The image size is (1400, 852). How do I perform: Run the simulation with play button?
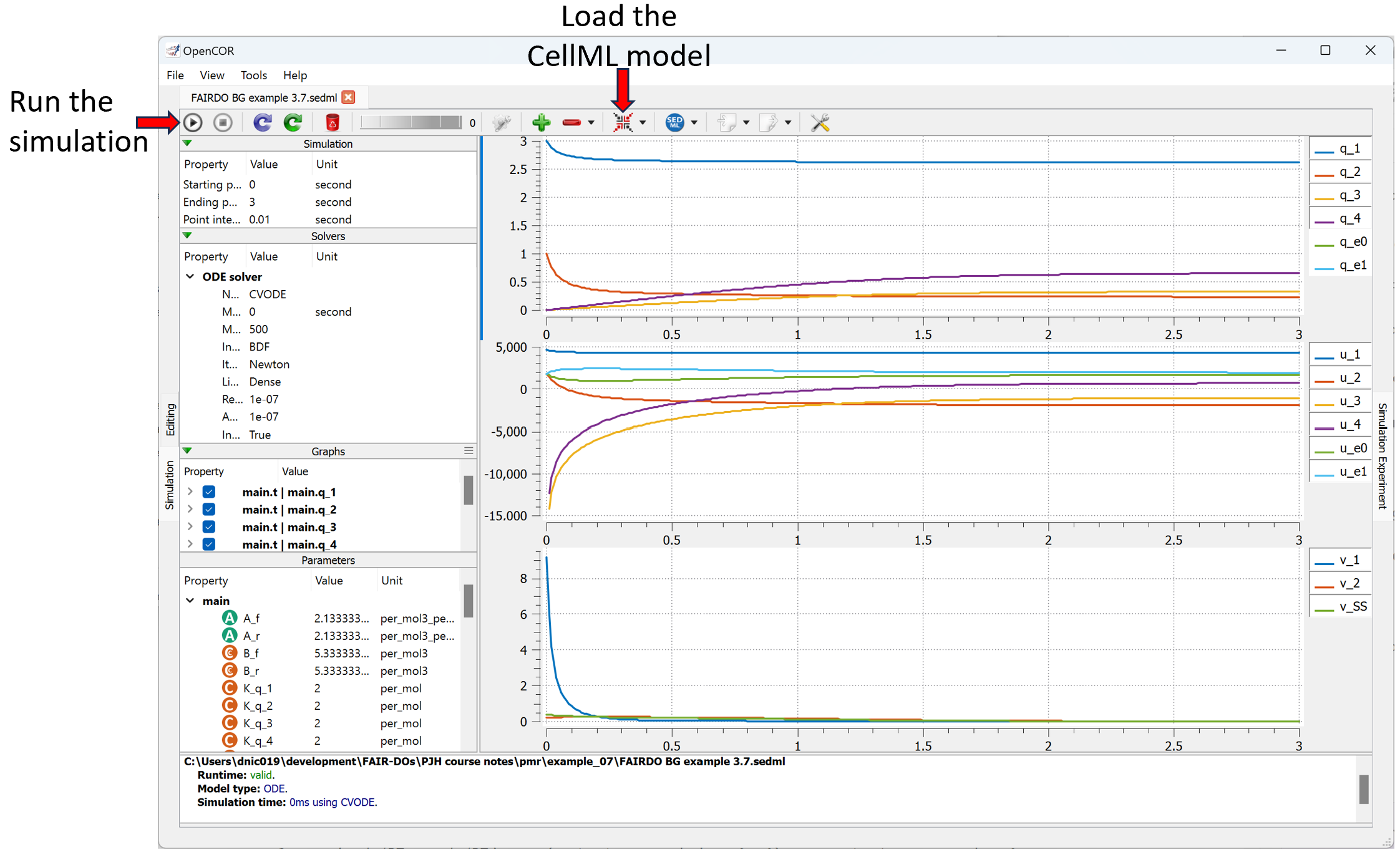(x=193, y=122)
